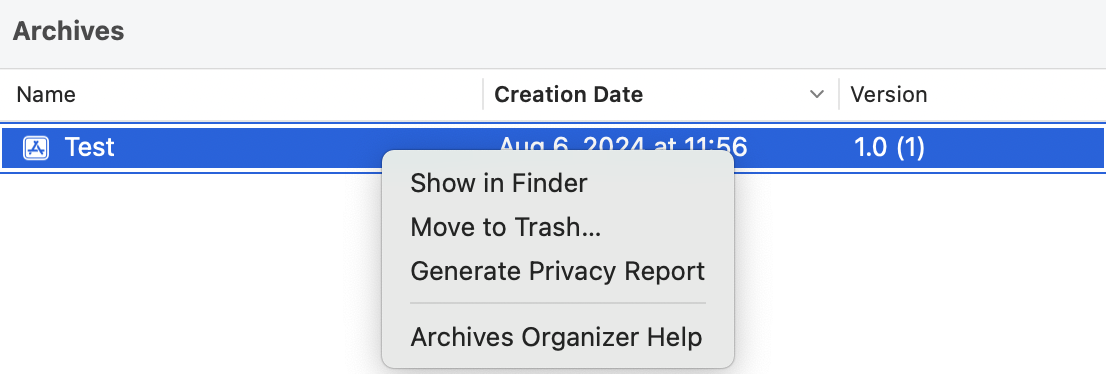Screen dimensions: 1106x374
Task: Choose Show in Finder
Action: [x=499, y=183]
